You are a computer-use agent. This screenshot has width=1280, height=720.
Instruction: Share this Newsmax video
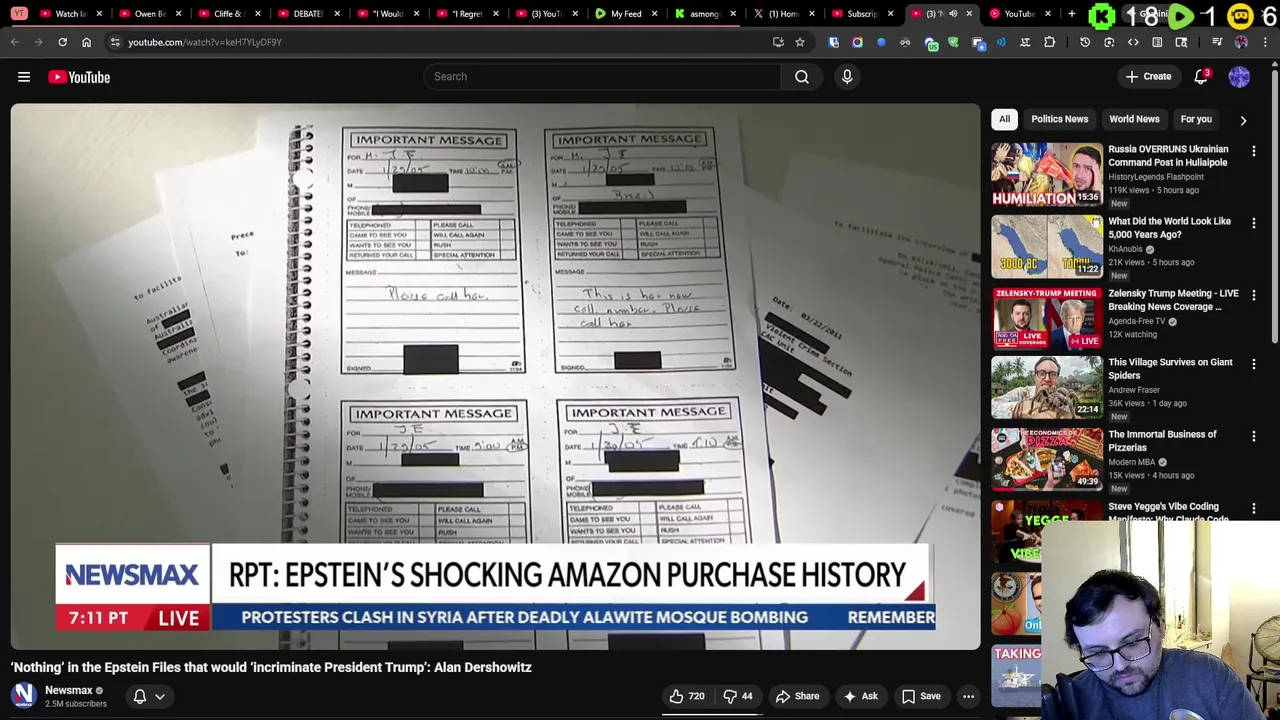797,696
